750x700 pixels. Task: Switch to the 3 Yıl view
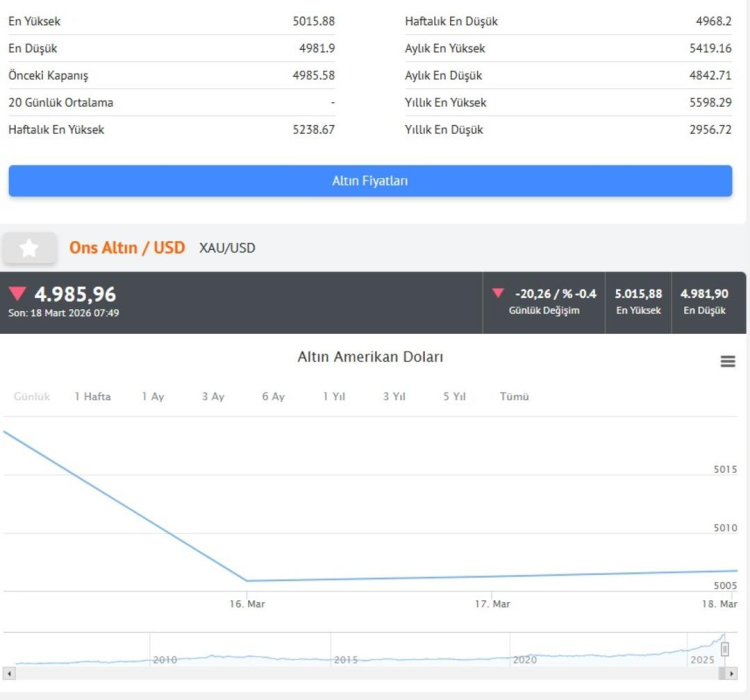pyautogui.click(x=394, y=397)
